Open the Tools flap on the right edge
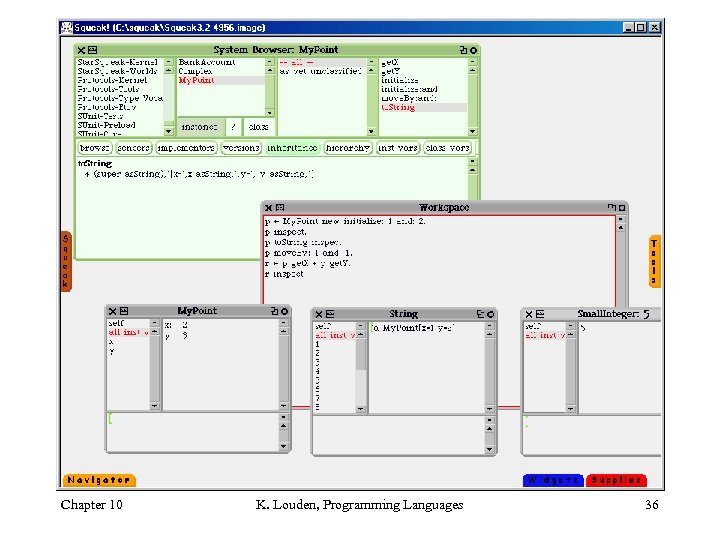 (x=655, y=261)
